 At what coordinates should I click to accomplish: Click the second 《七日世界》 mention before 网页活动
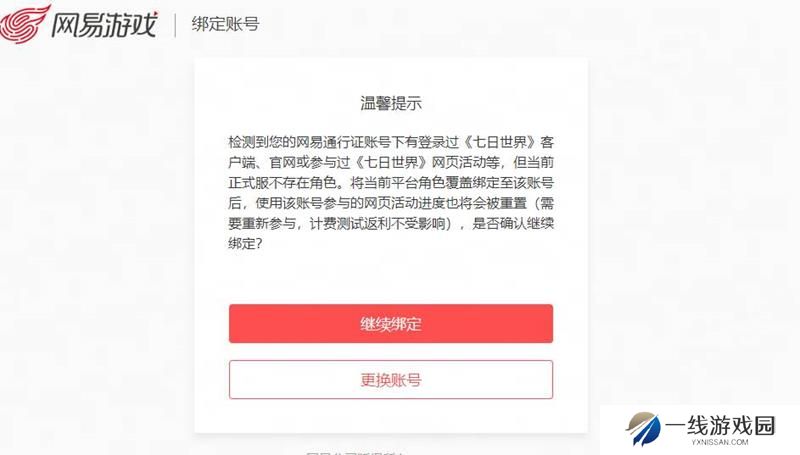point(390,162)
